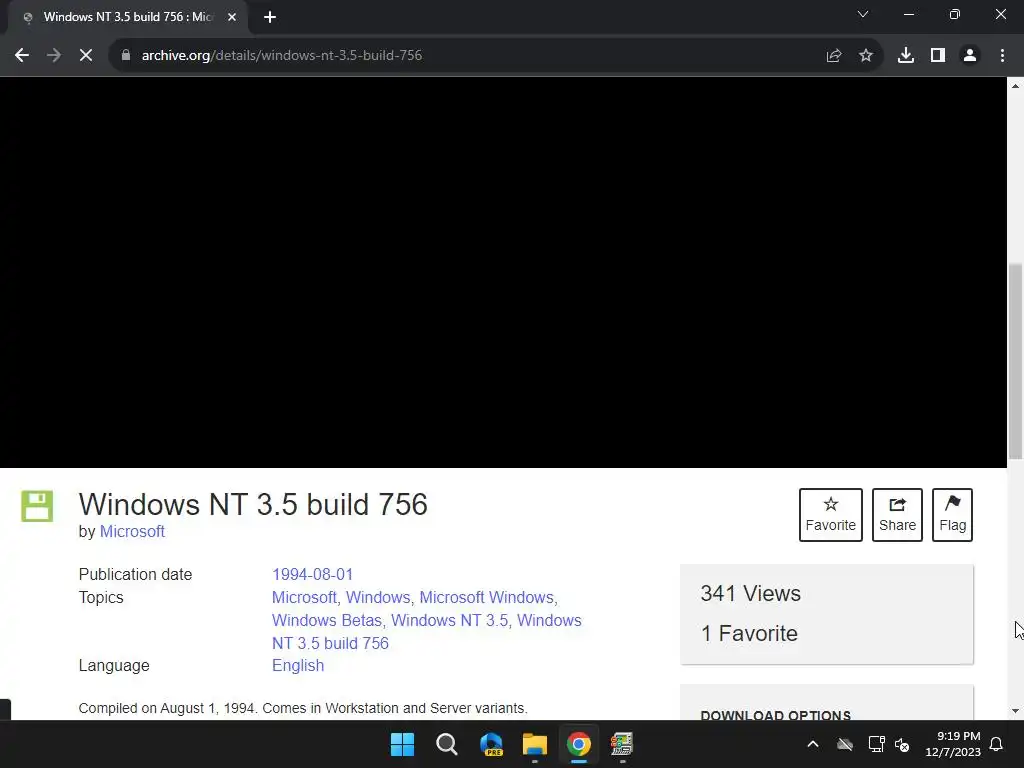Open the Windows Betas topic link
This screenshot has height=768, width=1024.
pyautogui.click(x=327, y=620)
